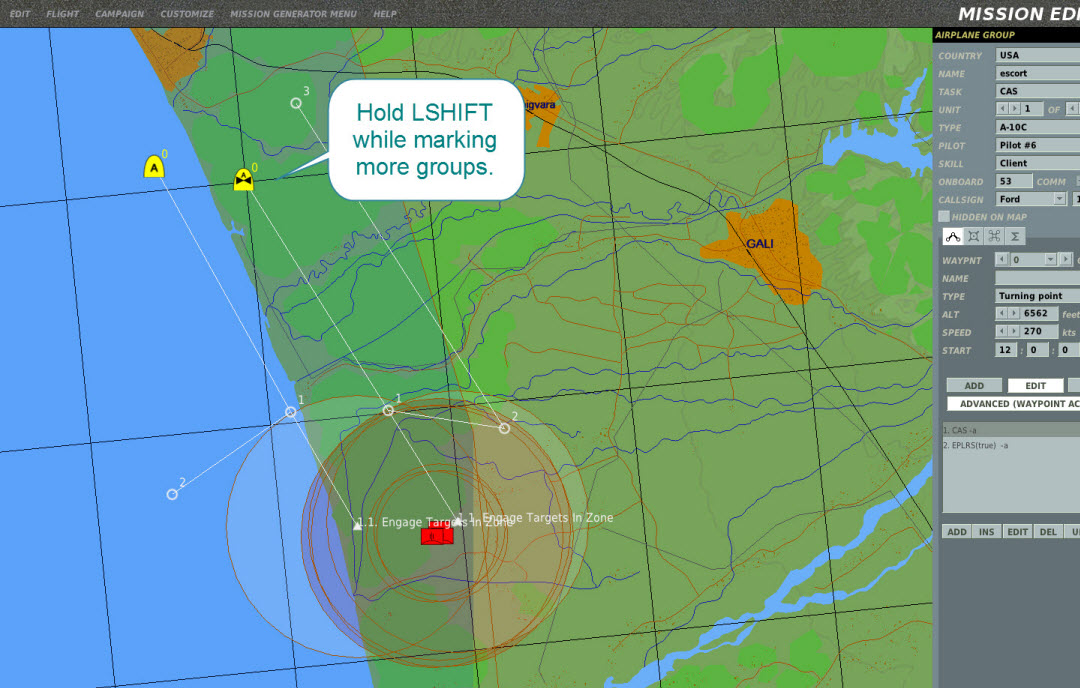This screenshot has width=1080, height=688.
Task: Click the ONBOARD number field 53
Action: click(1014, 181)
